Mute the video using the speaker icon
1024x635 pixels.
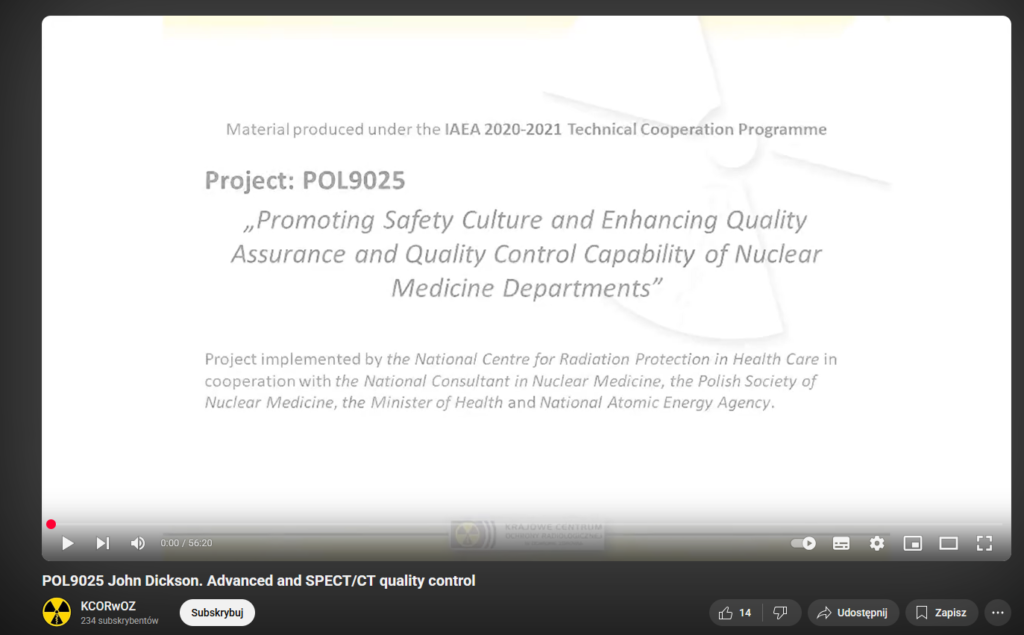(137, 543)
